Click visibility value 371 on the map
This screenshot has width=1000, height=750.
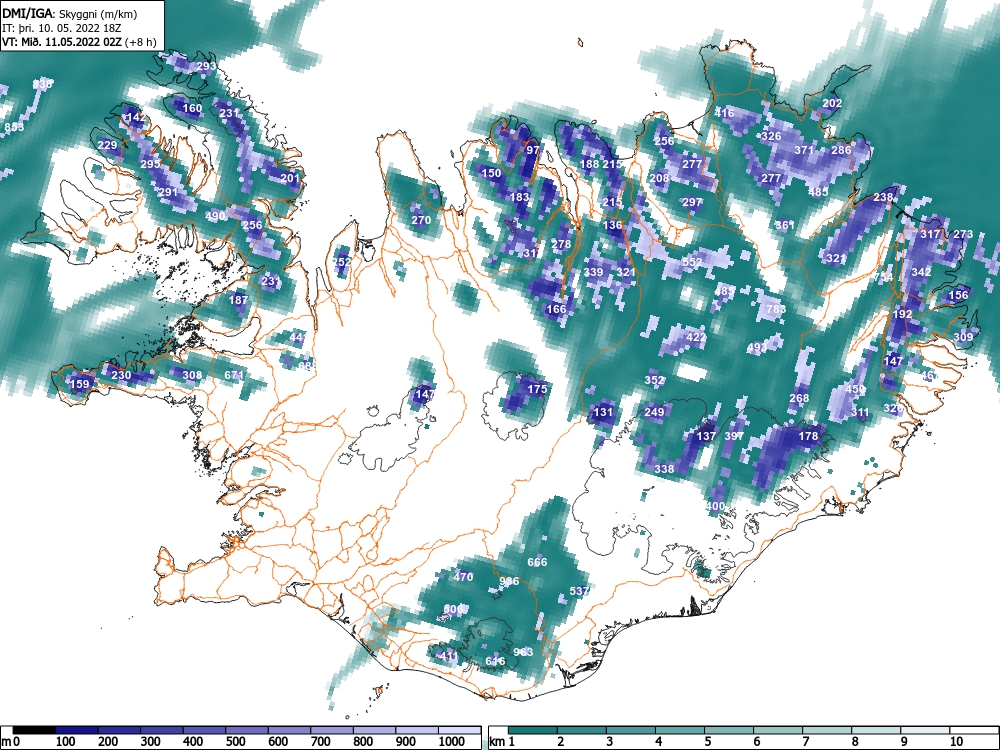804,151
